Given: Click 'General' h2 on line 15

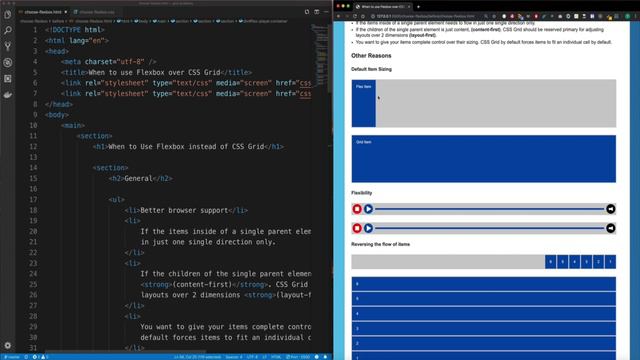Looking at the screenshot, I should click(138, 178).
